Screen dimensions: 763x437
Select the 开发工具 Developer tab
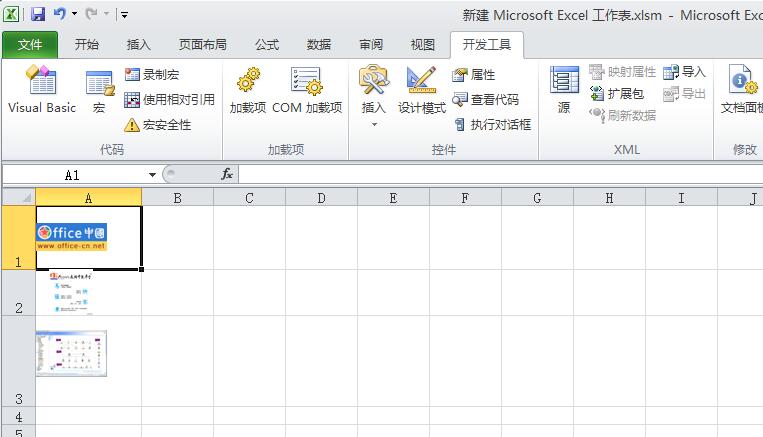[x=487, y=45]
